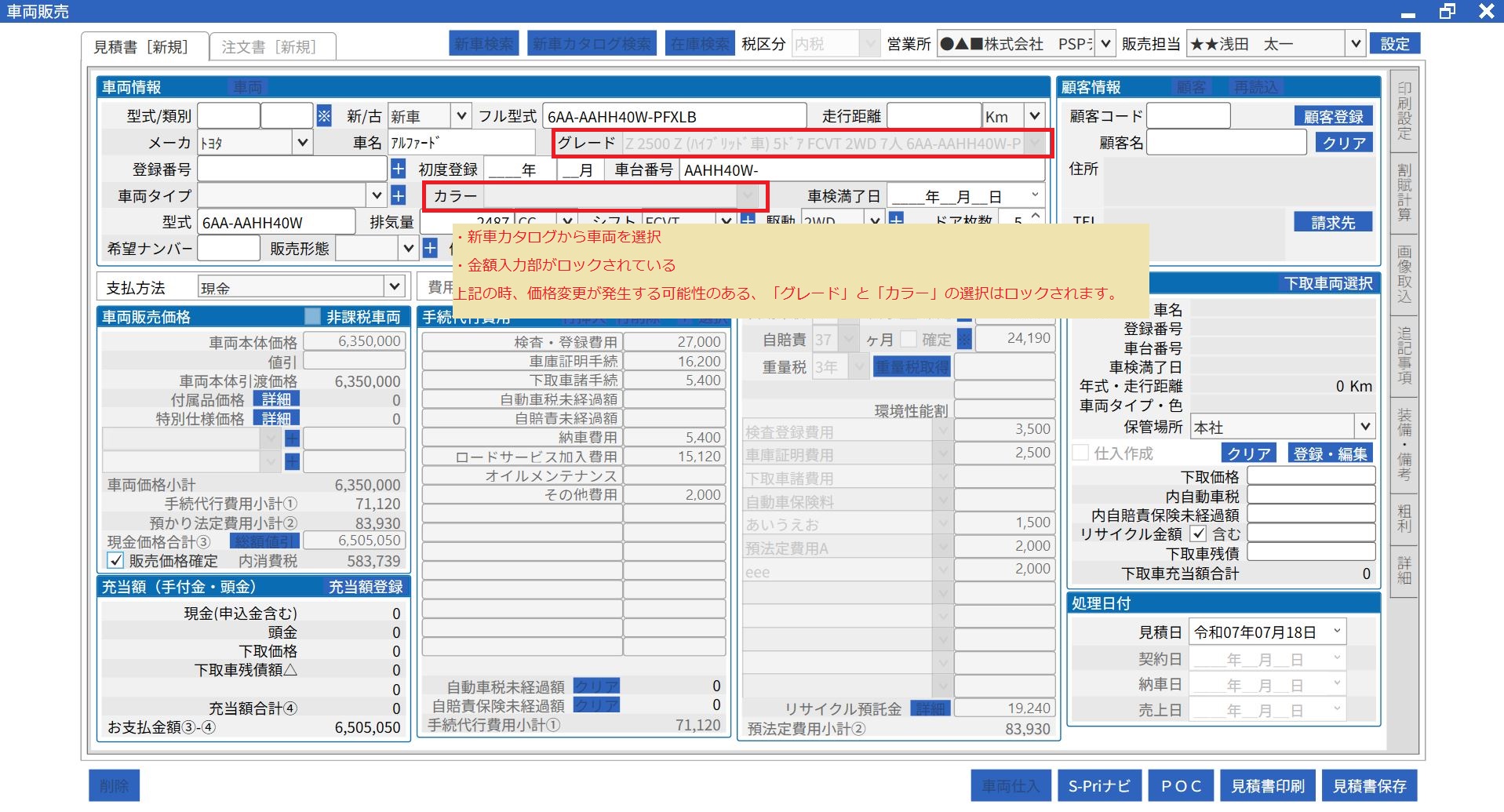Open the 支払方法 dropdown
Screen dimensions: 1504x812
pyautogui.click(x=394, y=287)
